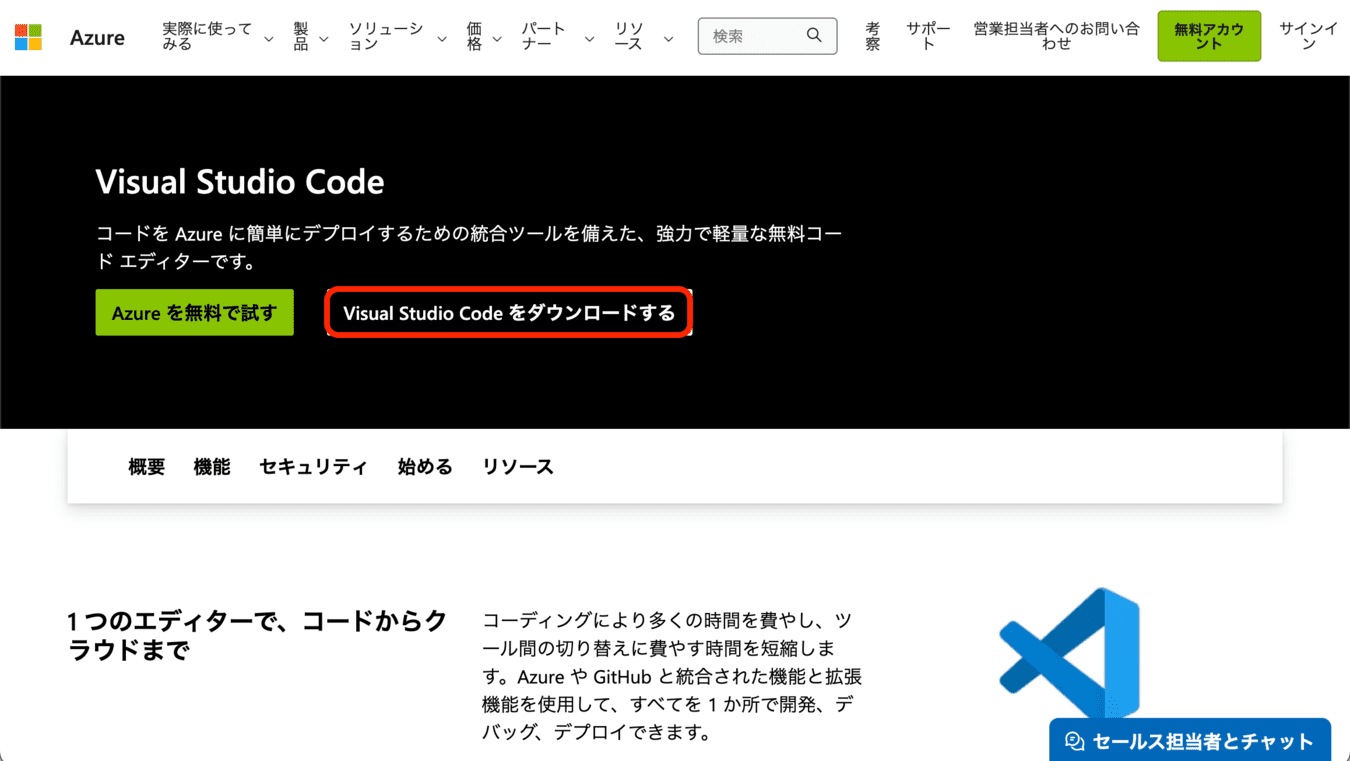This screenshot has width=1350, height=761.
Task: Click the 無料アカウント button
Action: click(1209, 36)
